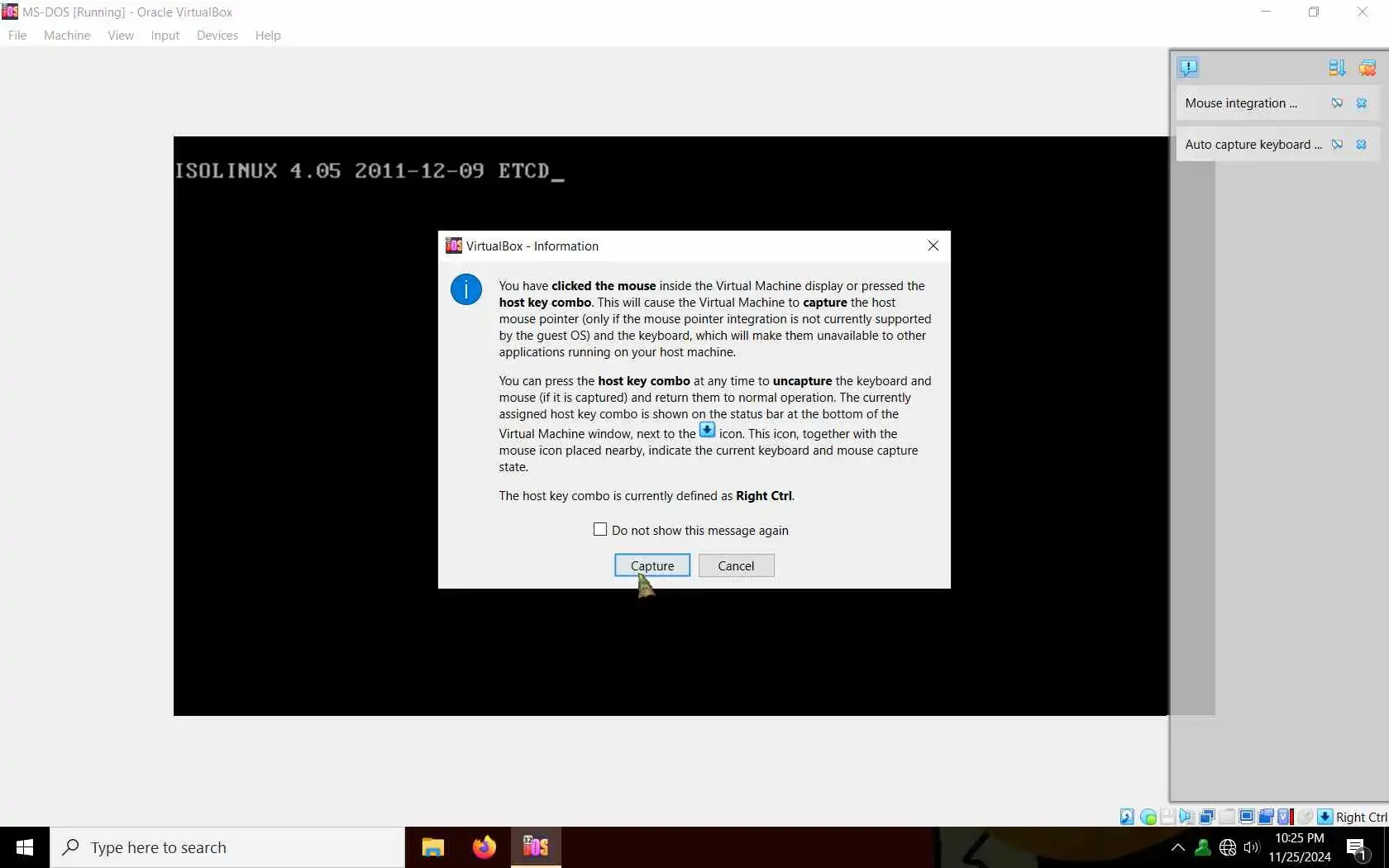Close the Mouse integration notification
The width and height of the screenshot is (1389, 868).
coord(1362,103)
